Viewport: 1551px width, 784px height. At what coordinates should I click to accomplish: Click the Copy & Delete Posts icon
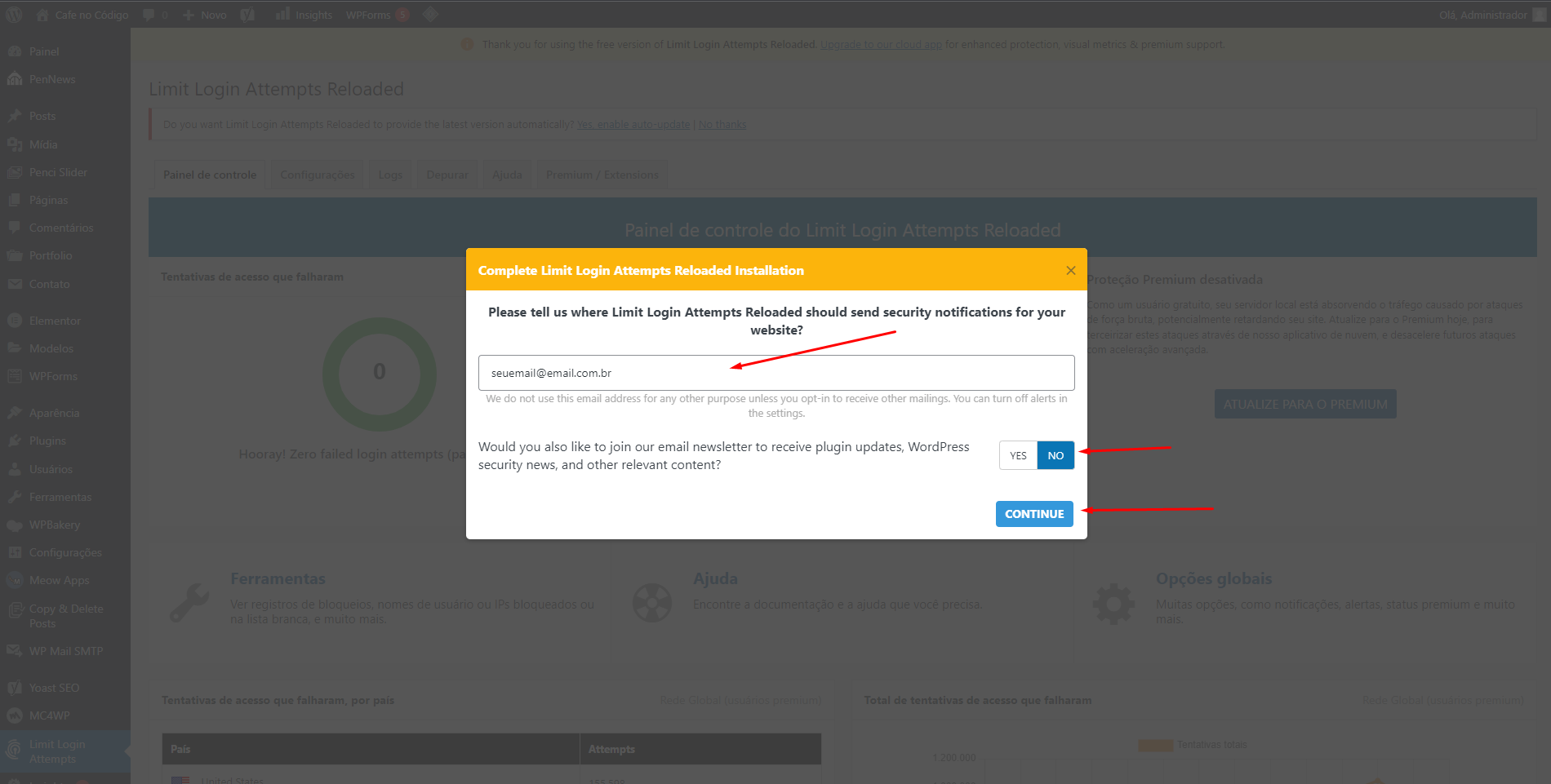coord(15,609)
